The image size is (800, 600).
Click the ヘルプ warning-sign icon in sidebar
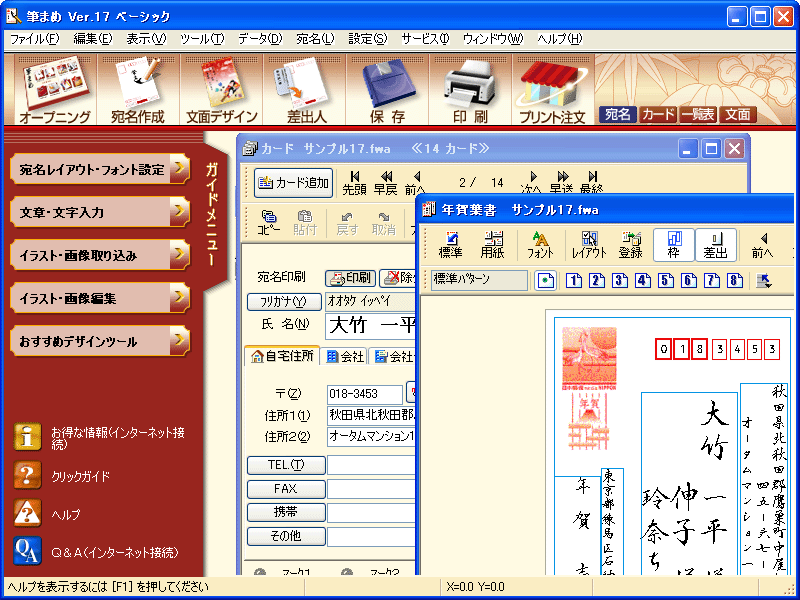[x=27, y=514]
